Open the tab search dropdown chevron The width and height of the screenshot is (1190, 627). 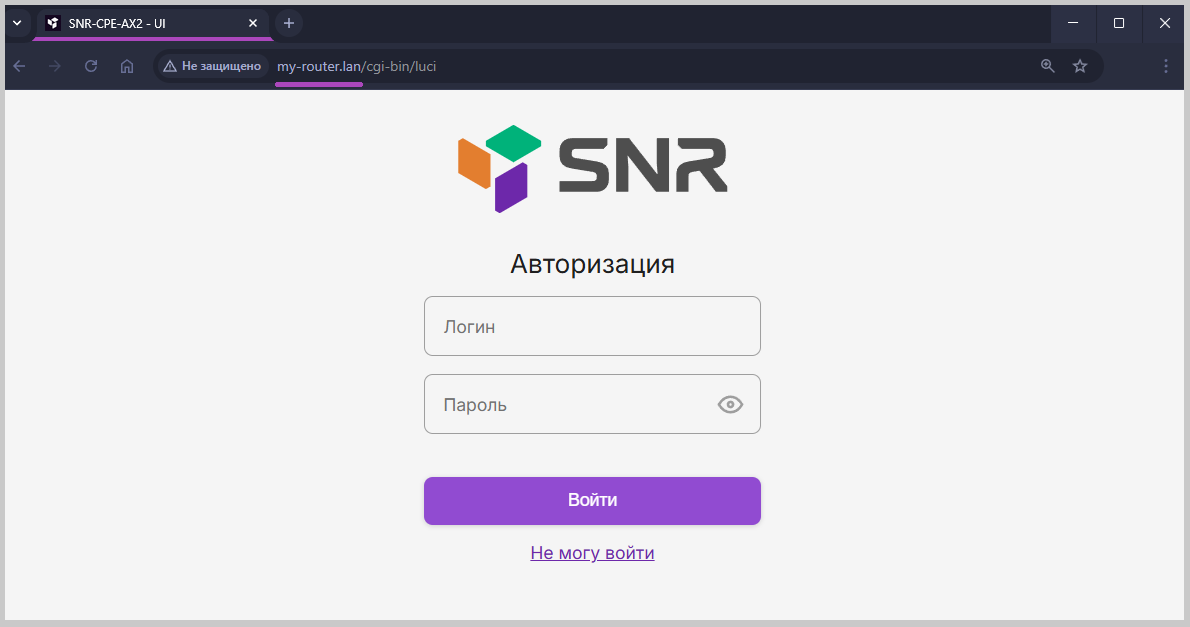point(16,23)
